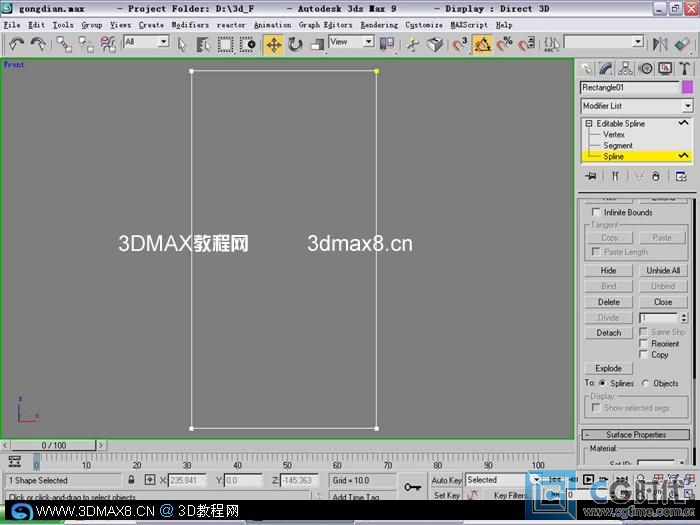Toggle 3D Snaps magnet icon

point(460,45)
